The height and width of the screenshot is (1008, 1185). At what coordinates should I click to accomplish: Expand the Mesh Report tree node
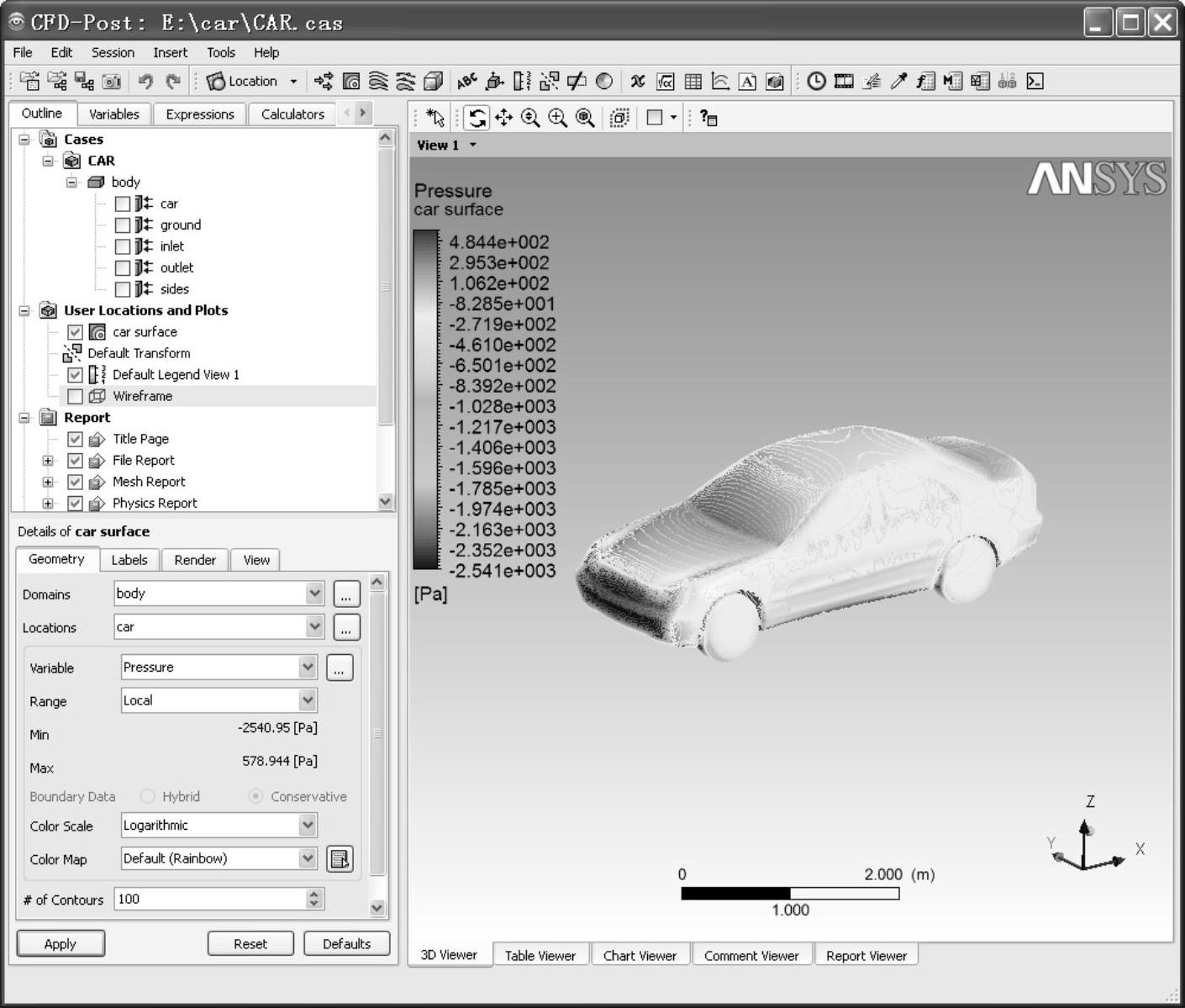pyautogui.click(x=48, y=482)
